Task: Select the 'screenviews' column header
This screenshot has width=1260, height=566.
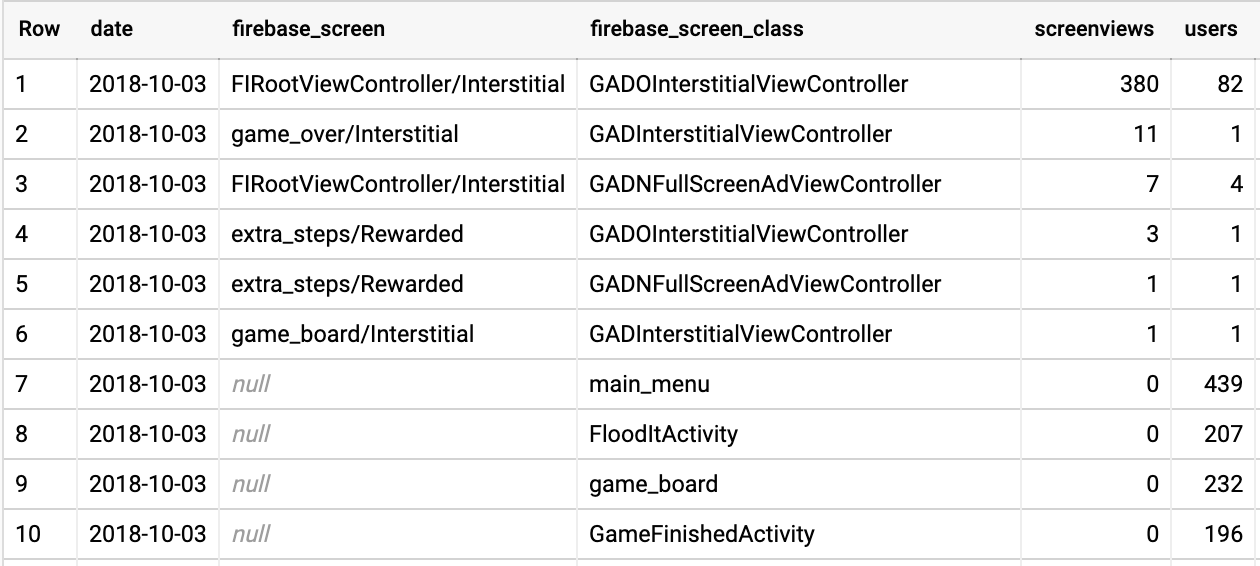Action: (1093, 29)
